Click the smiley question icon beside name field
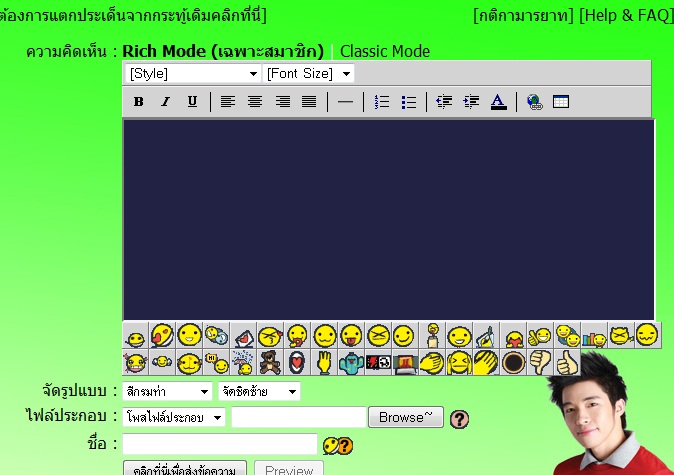 338,446
